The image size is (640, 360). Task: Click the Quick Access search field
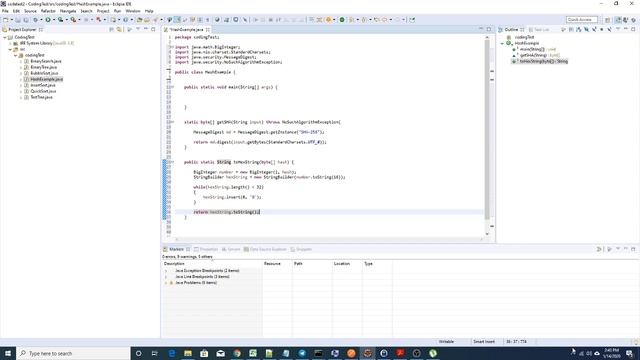(x=582, y=20)
